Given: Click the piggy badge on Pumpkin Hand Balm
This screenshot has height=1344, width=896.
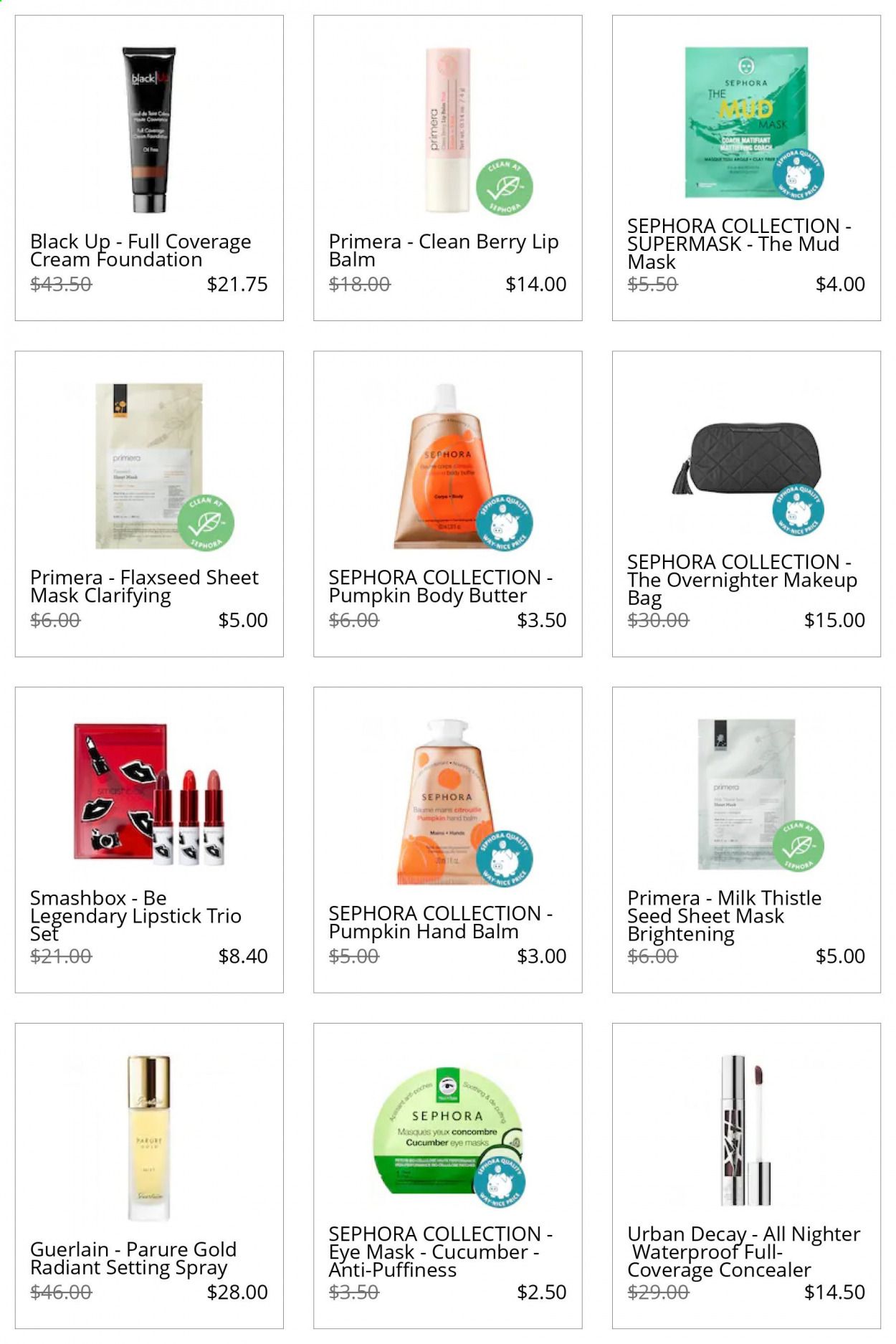Looking at the screenshot, I should click(506, 857).
